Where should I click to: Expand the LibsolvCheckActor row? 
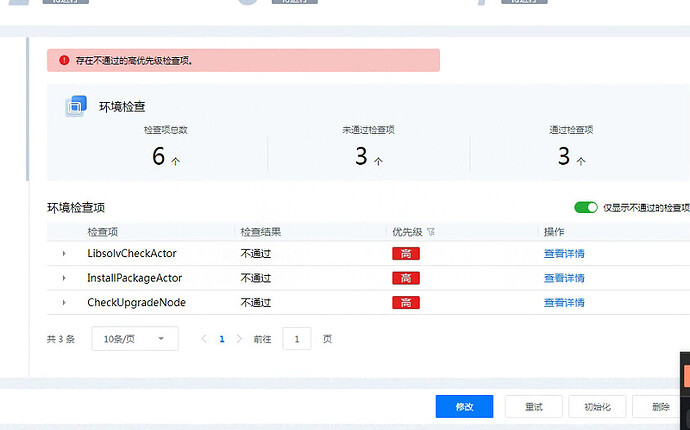pos(64,254)
